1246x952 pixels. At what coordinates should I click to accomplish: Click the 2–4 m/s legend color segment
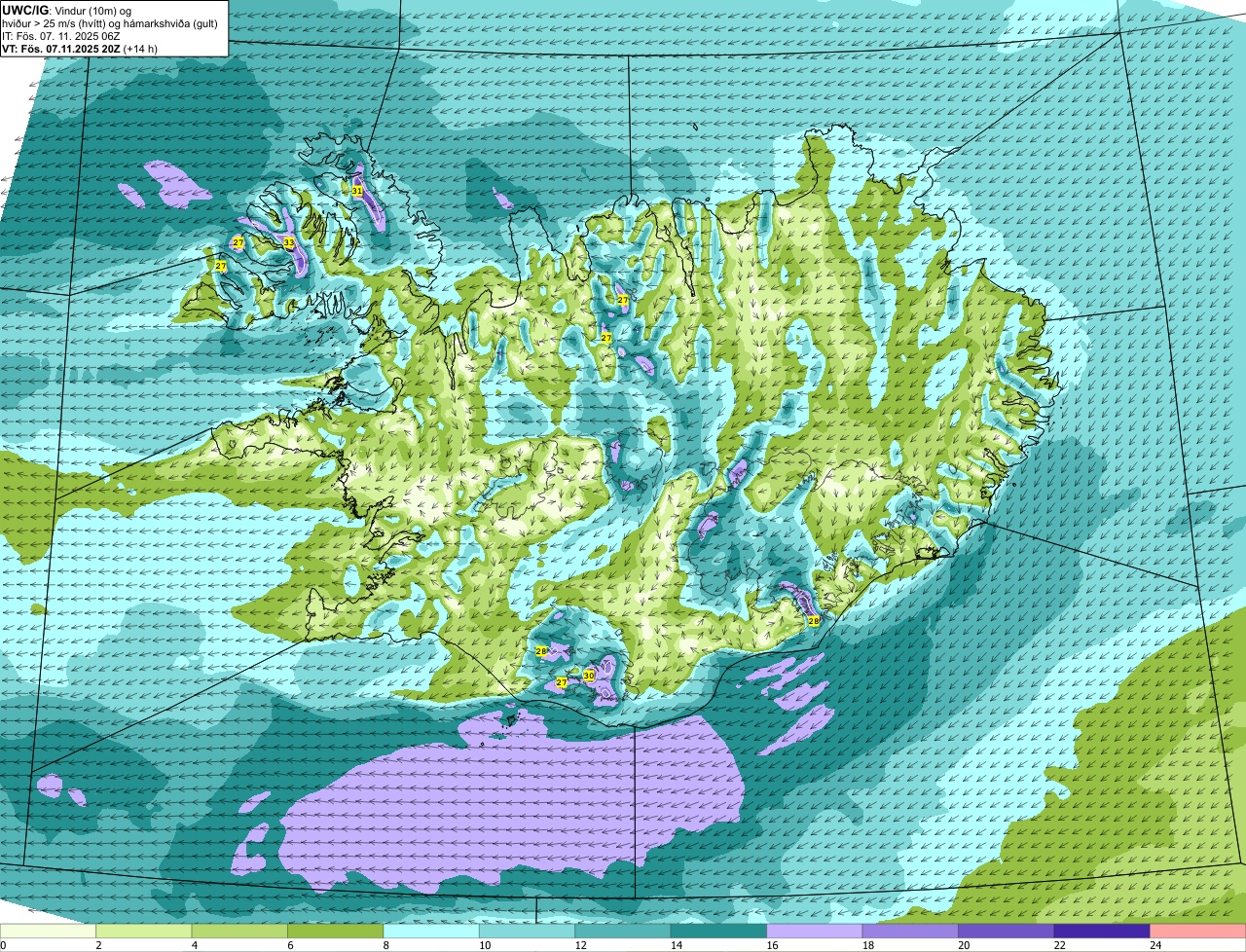click(x=146, y=932)
